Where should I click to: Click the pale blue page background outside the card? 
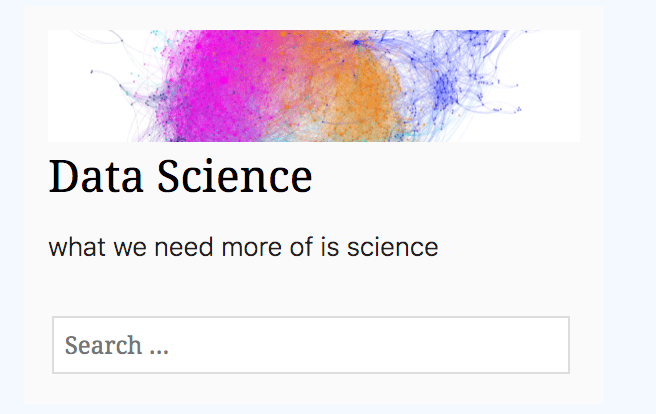tap(630, 200)
